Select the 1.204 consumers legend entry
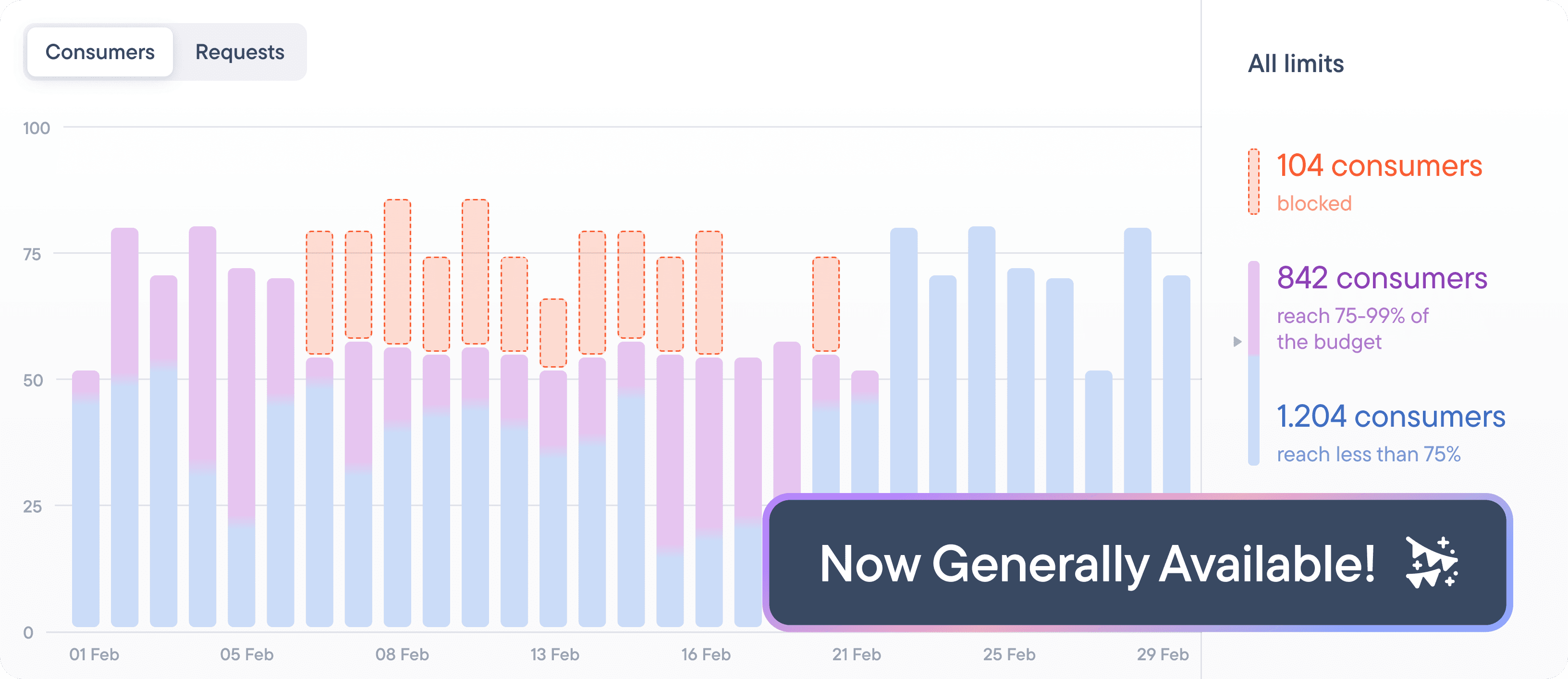 click(1390, 417)
